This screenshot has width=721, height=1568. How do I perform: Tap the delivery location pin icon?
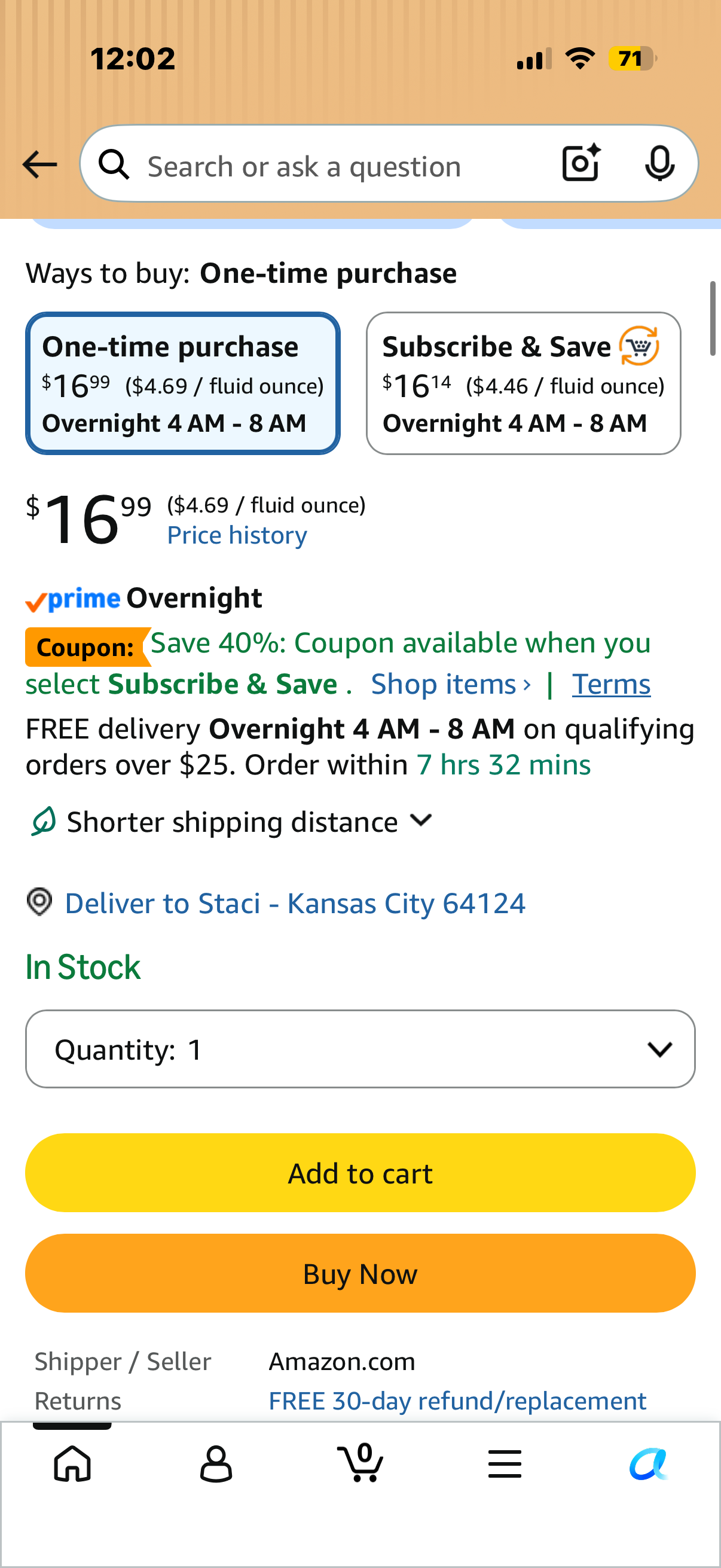tap(39, 901)
